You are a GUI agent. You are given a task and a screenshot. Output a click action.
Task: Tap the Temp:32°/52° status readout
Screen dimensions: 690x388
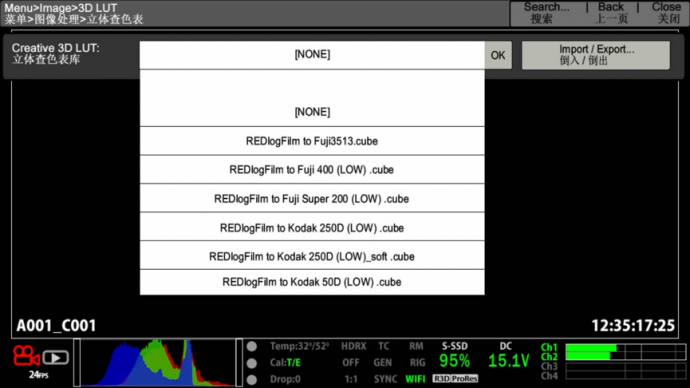coord(299,346)
